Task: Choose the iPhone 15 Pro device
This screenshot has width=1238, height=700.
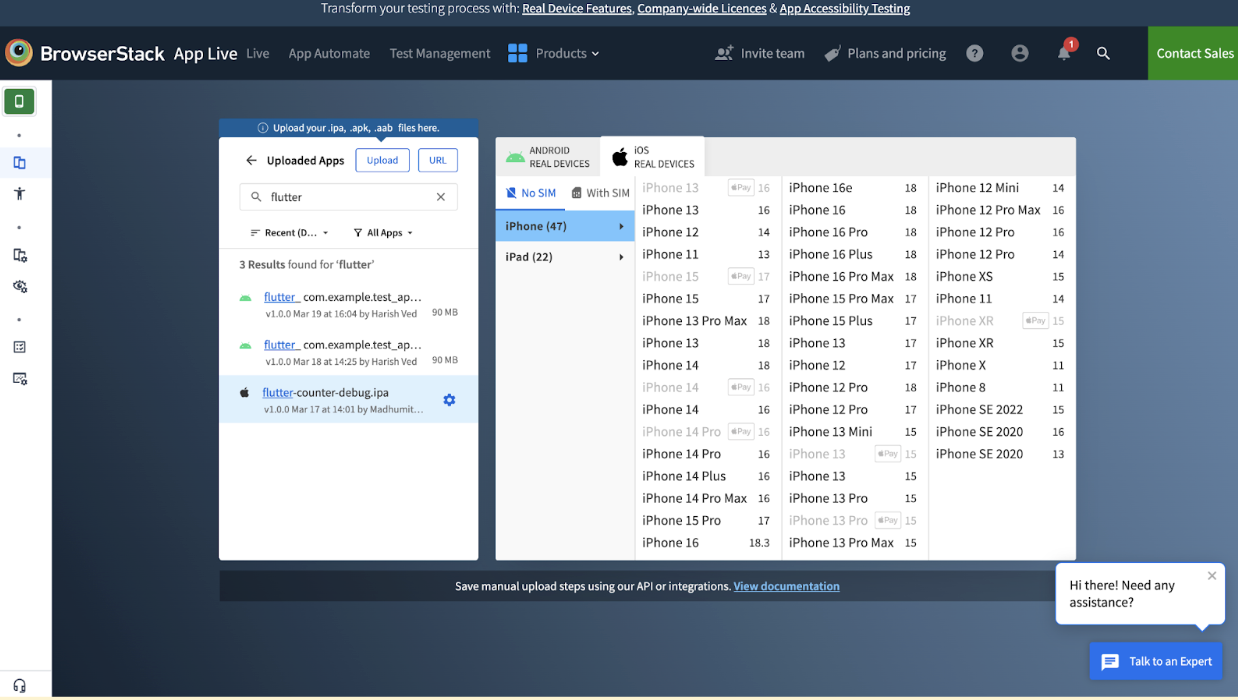Action: [x=707, y=520]
